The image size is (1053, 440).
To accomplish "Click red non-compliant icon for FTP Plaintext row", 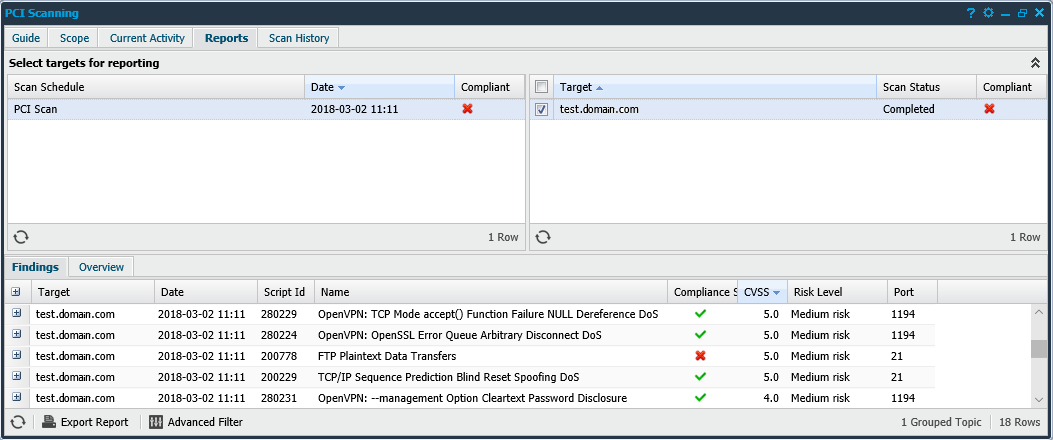I will 701,356.
